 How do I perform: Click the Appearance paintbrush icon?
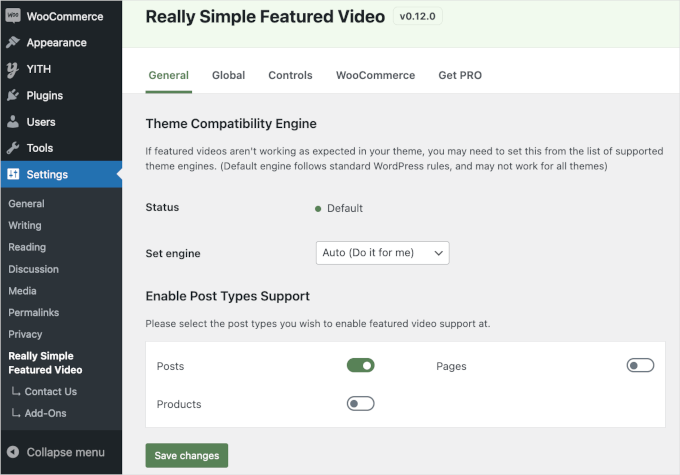(13, 43)
